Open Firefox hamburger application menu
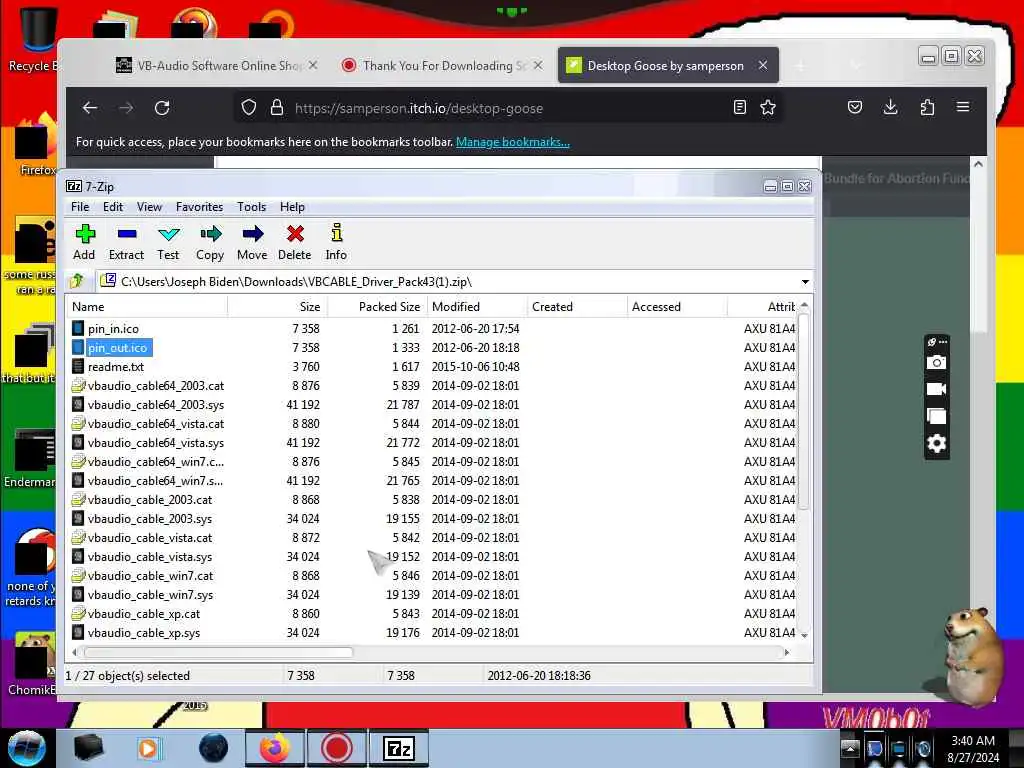Image resolution: width=1024 pixels, height=768 pixels. (x=963, y=107)
